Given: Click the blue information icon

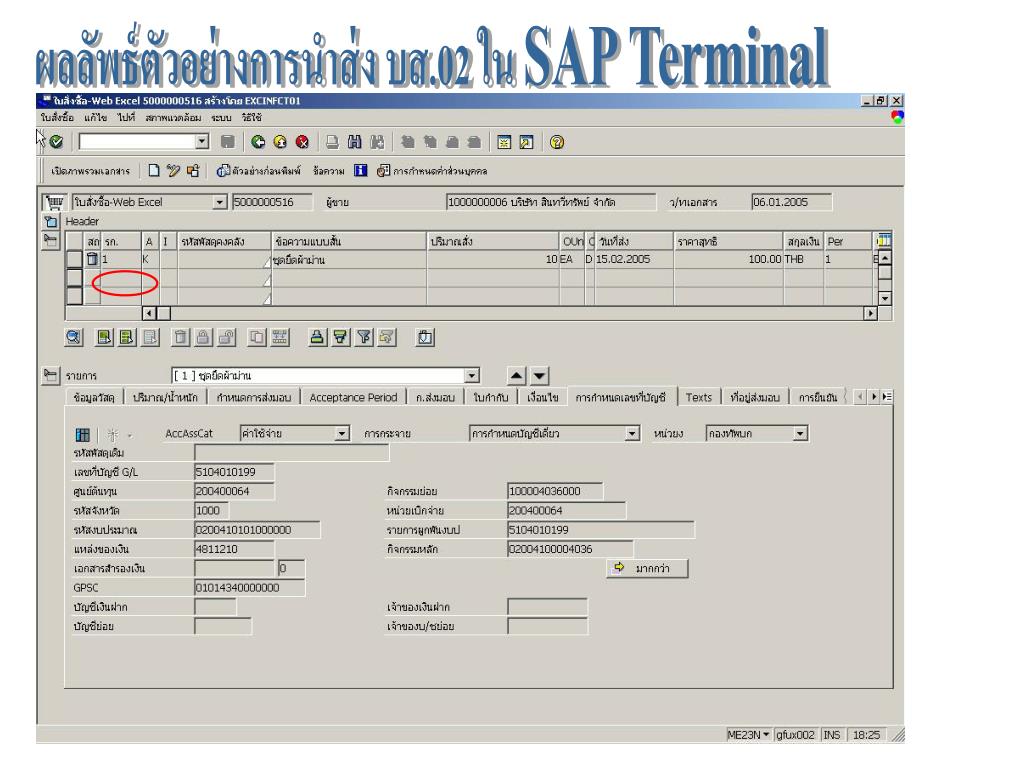Looking at the screenshot, I should [x=360, y=170].
